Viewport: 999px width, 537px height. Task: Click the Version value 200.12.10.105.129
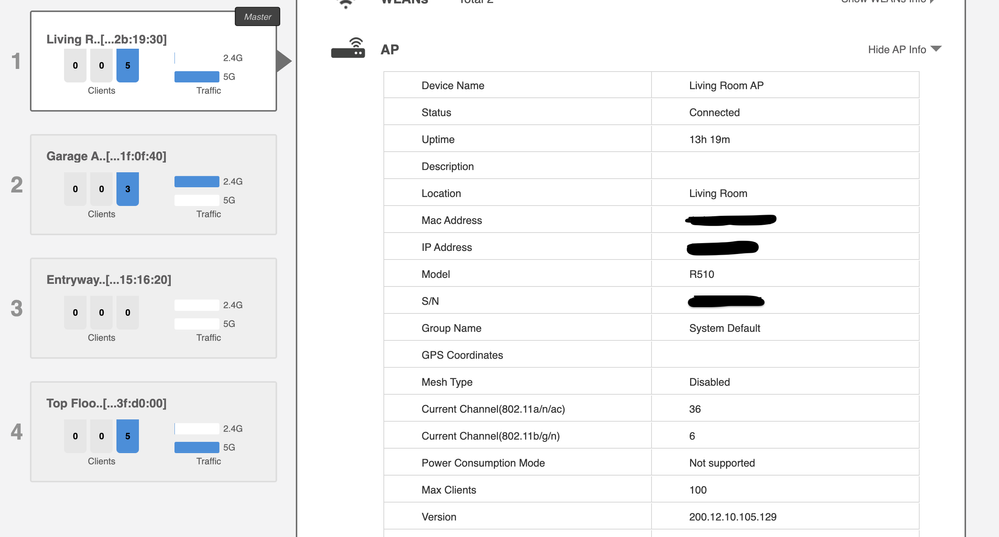coord(732,517)
